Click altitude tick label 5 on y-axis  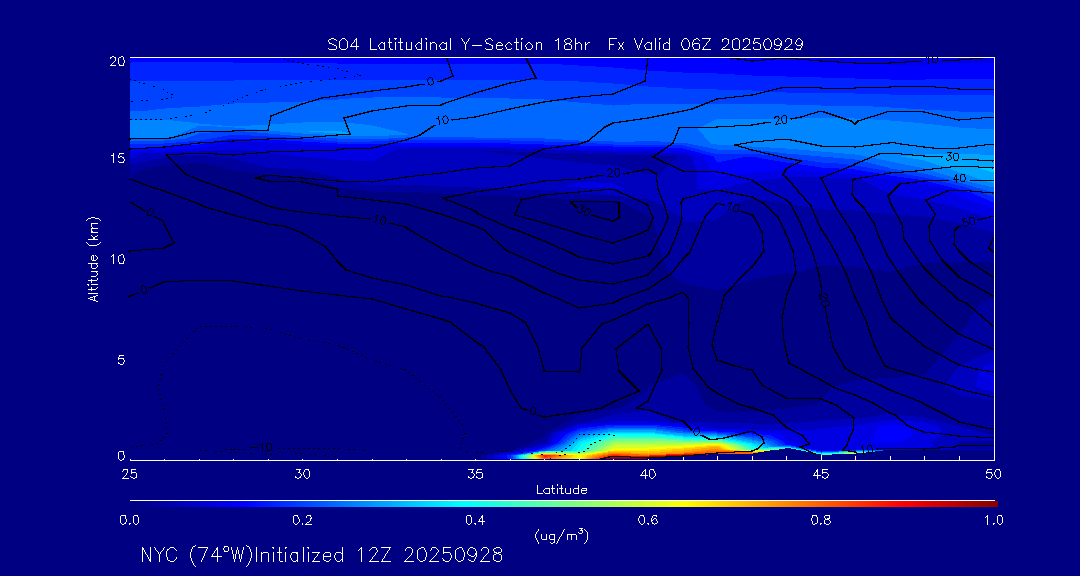118,359
